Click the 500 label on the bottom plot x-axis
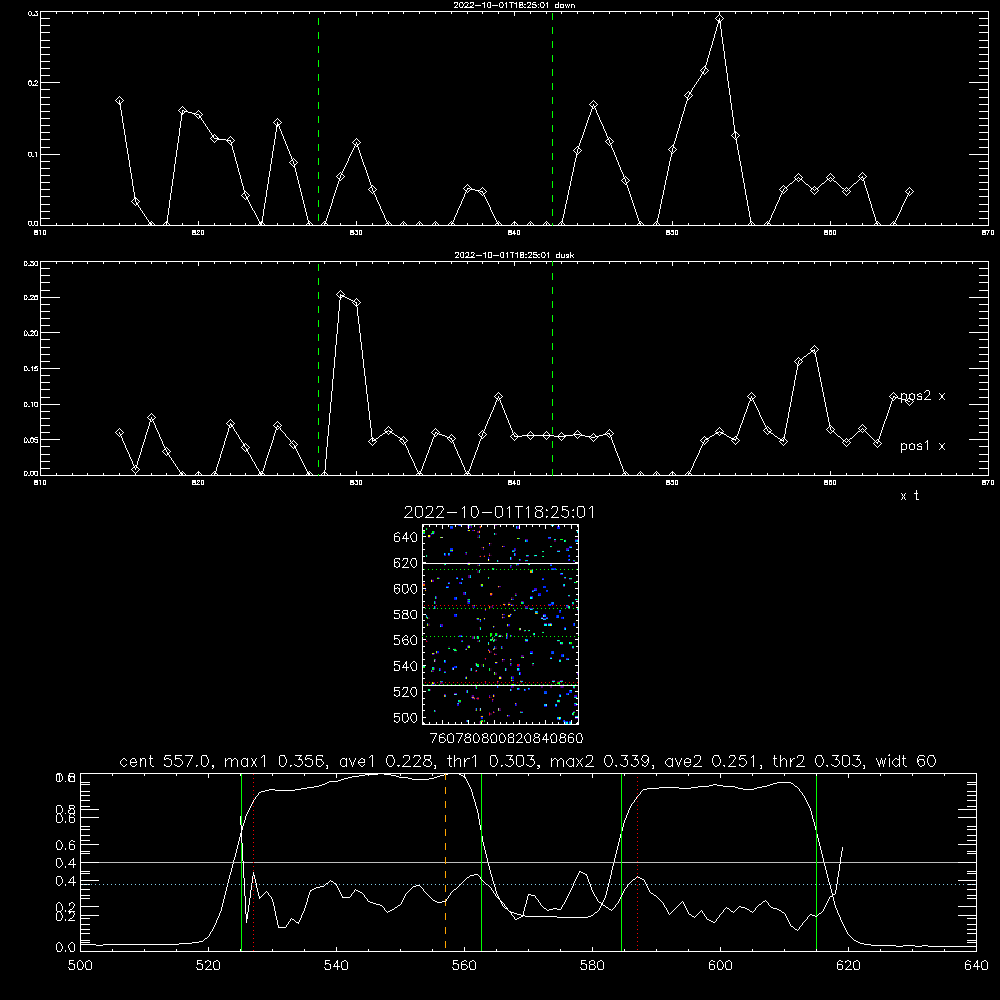Viewport: 1000px width, 1000px height. click(80, 966)
